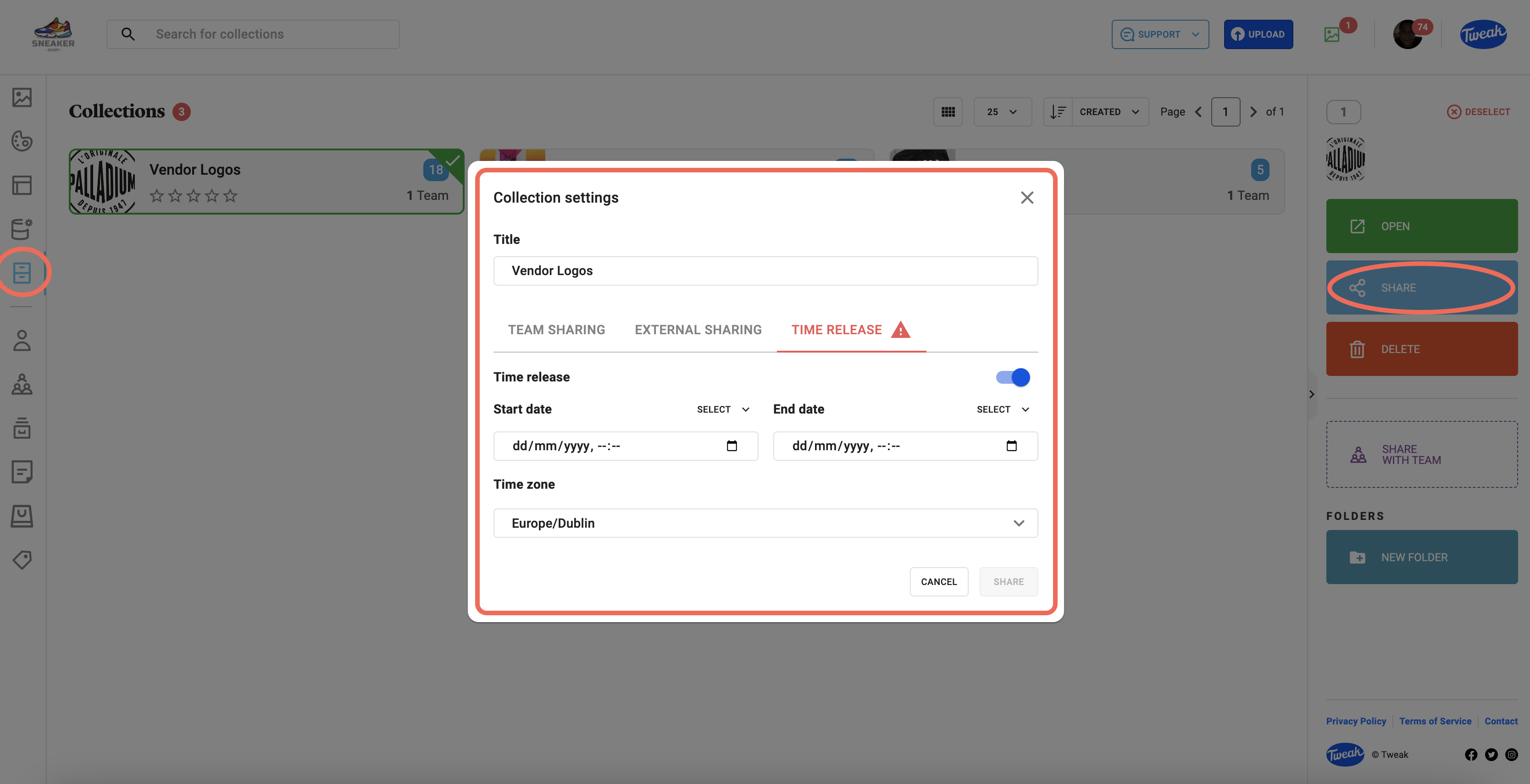Open the Teams icon in left sidebar
The width and height of the screenshot is (1530, 784).
pos(22,384)
